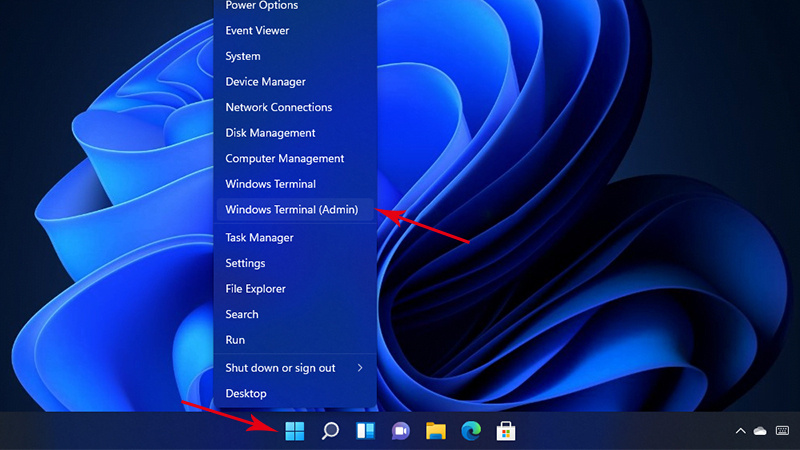Open Disk Management from the menu
The height and width of the screenshot is (450, 800).
coord(270,133)
